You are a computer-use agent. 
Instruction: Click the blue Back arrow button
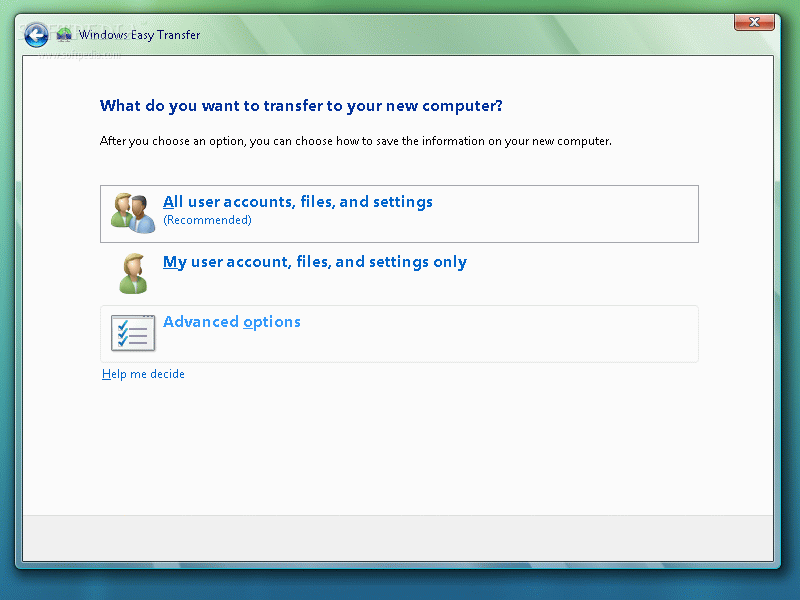click(x=36, y=35)
